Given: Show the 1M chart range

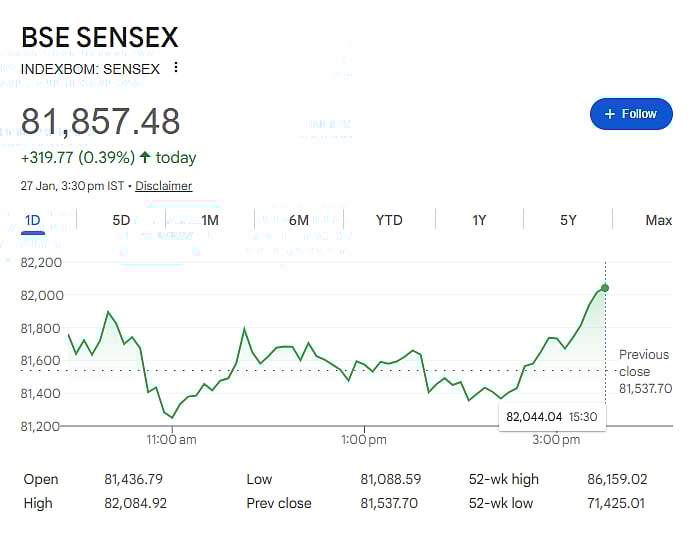Looking at the screenshot, I should (210, 220).
